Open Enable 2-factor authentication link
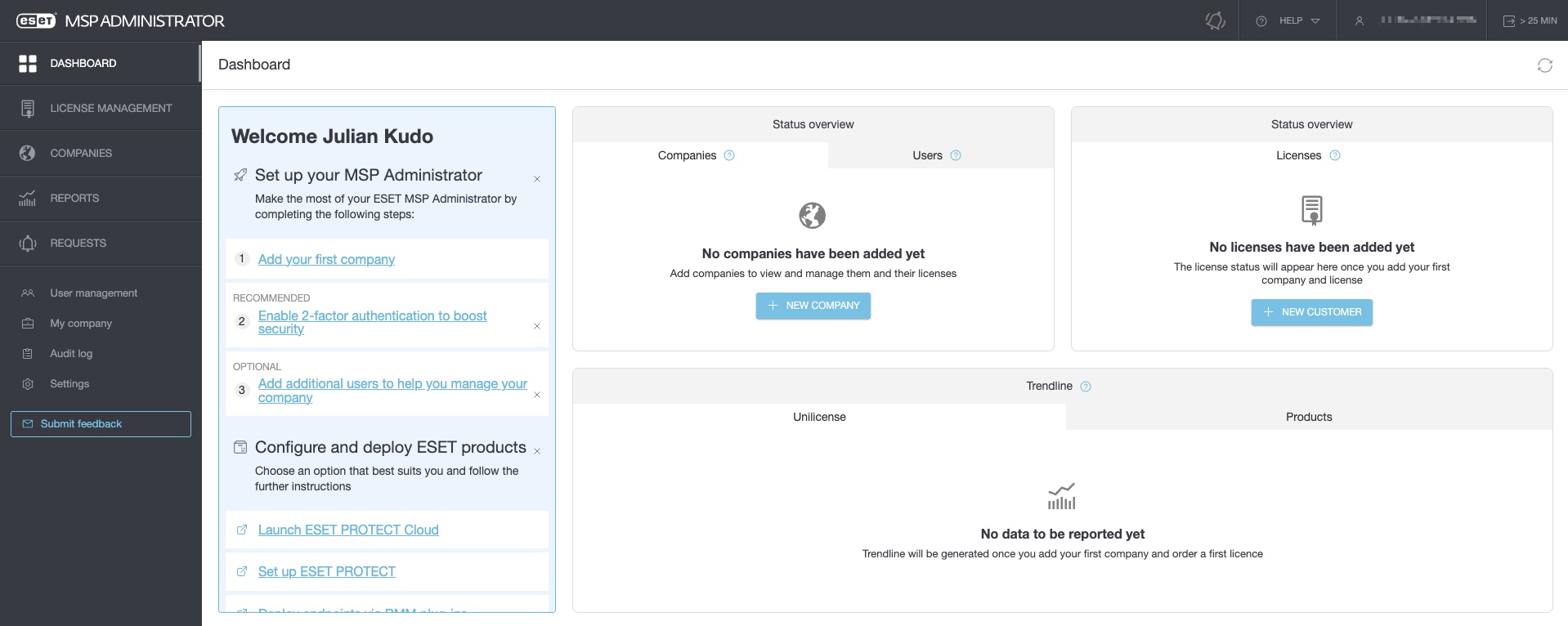Image resolution: width=1568 pixels, height=626 pixels. click(x=372, y=322)
